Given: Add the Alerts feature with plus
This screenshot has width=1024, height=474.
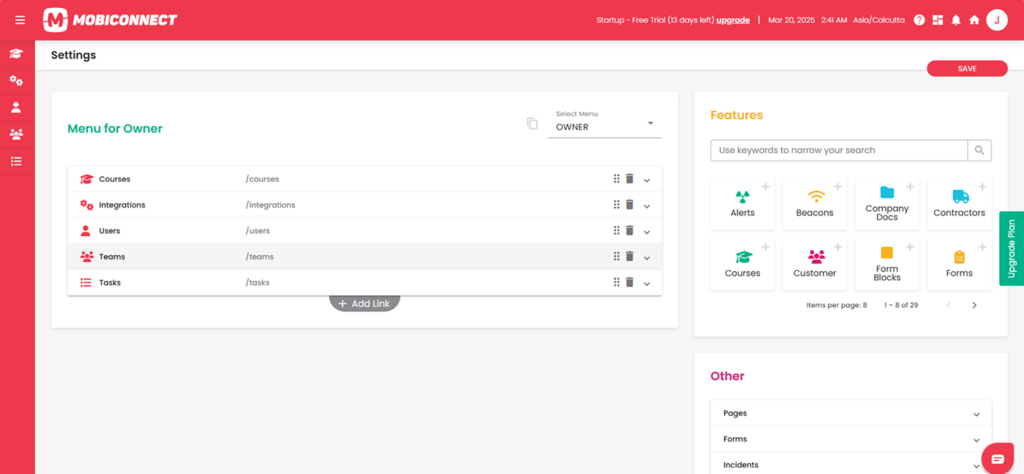Looking at the screenshot, I should pyautogui.click(x=765, y=187).
